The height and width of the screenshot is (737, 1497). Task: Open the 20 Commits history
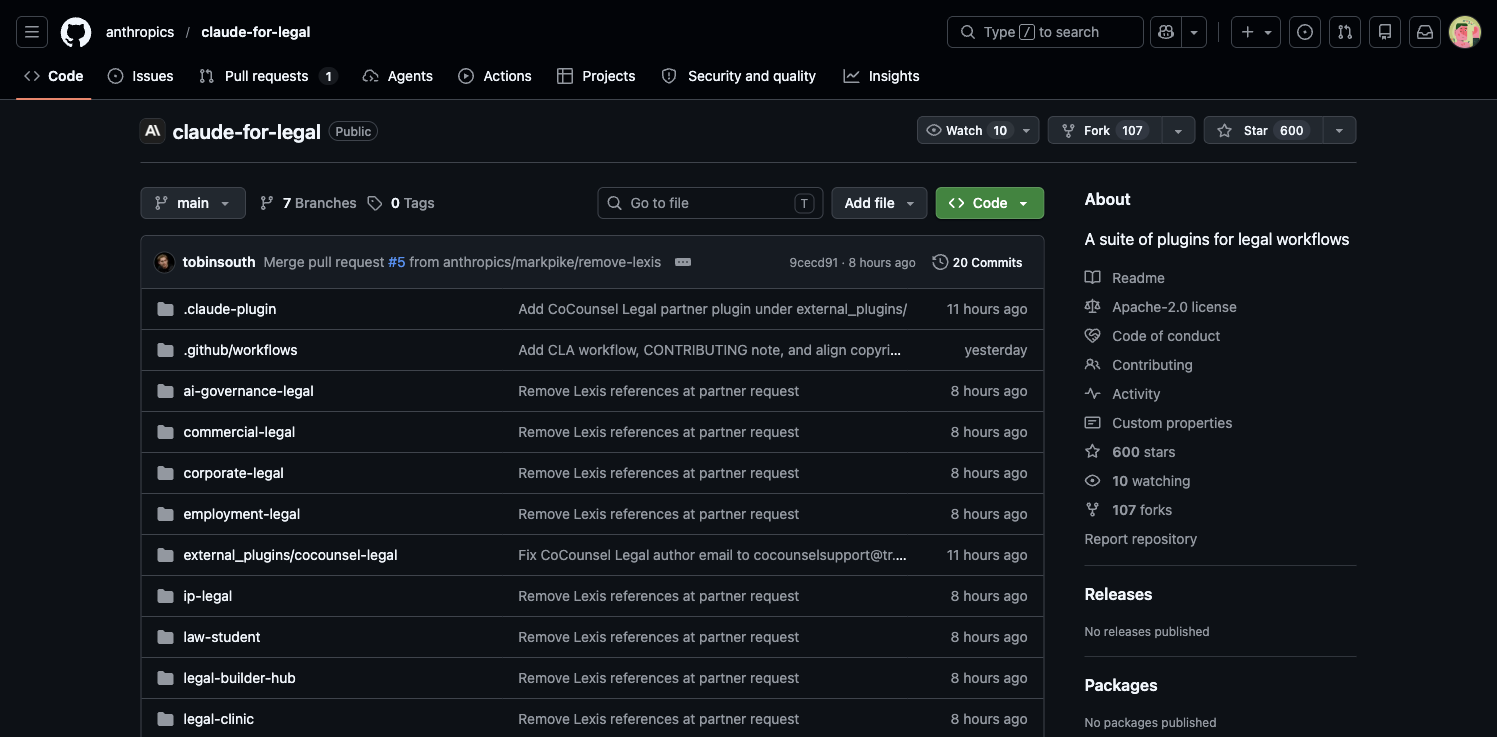977,262
